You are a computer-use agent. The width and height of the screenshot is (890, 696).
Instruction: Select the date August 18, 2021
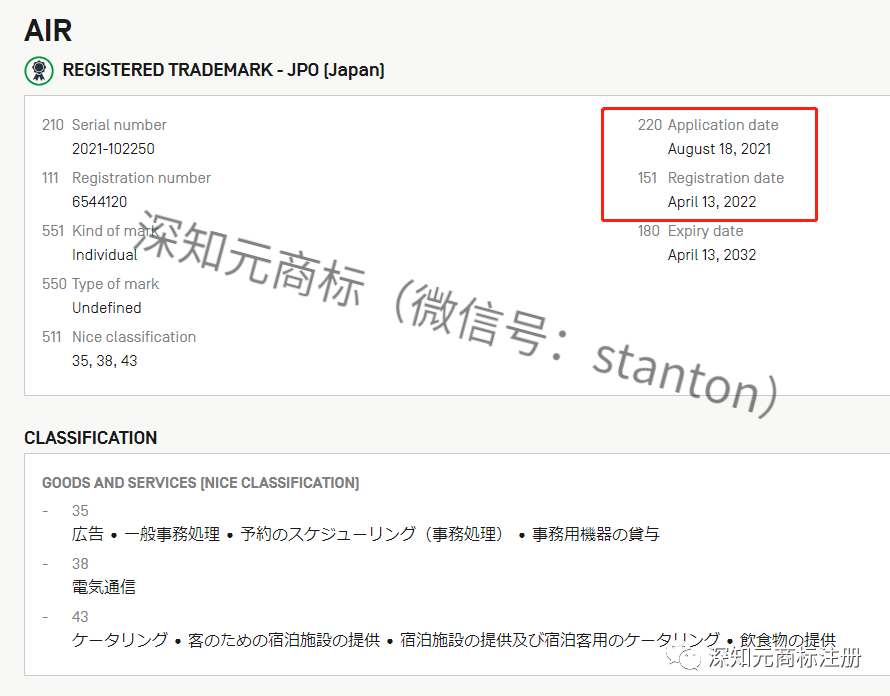(x=719, y=149)
